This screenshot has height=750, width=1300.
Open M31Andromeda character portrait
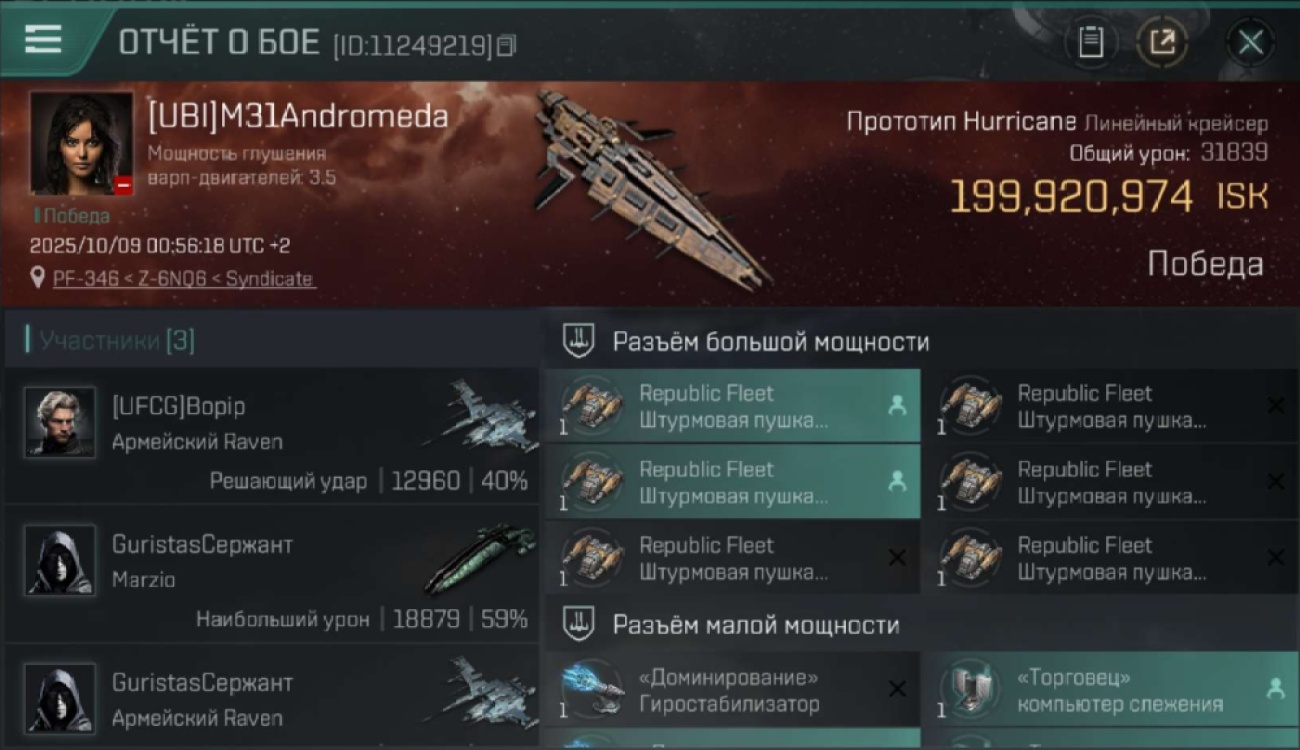pos(81,143)
